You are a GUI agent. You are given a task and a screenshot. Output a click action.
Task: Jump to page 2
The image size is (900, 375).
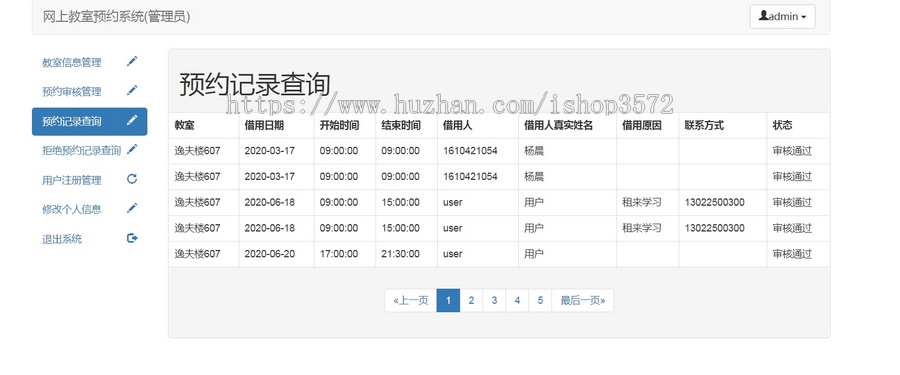coord(471,300)
